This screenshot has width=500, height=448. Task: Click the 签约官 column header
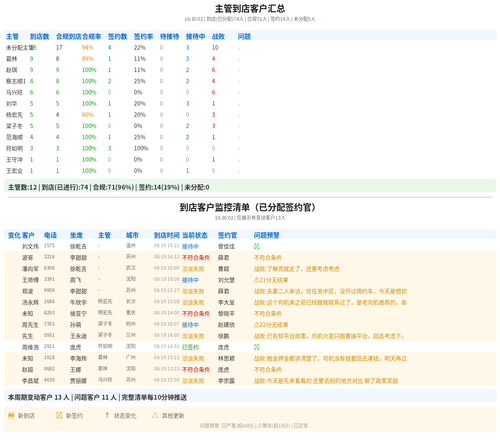(228, 235)
